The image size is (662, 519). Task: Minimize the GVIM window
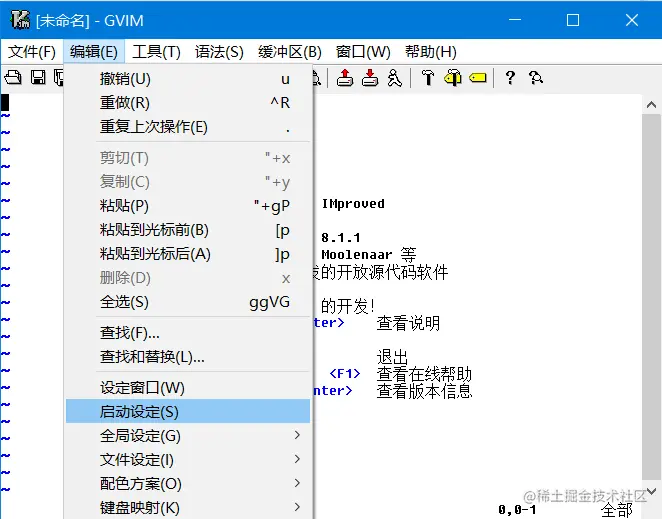click(x=515, y=20)
